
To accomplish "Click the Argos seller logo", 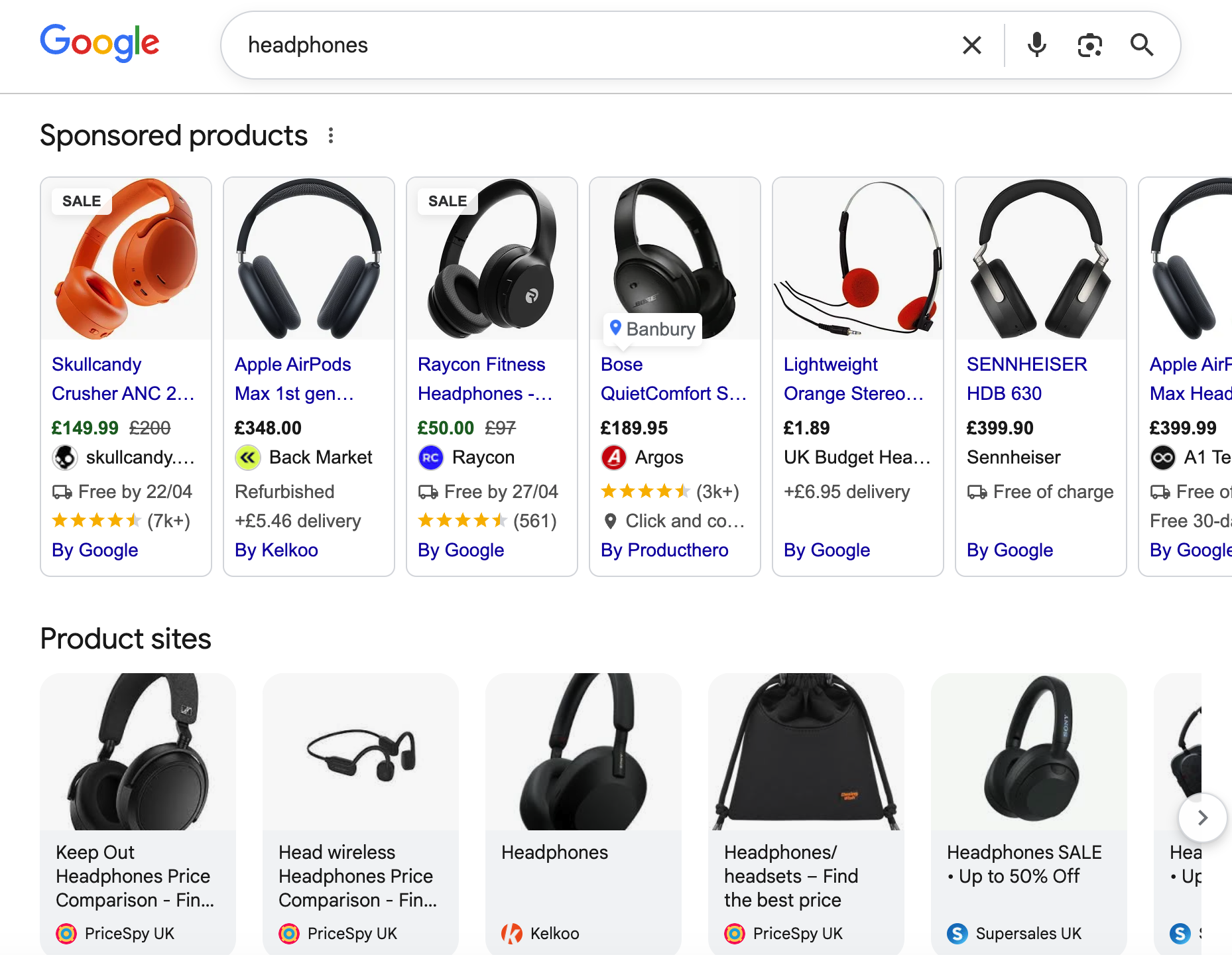I will pyautogui.click(x=613, y=458).
